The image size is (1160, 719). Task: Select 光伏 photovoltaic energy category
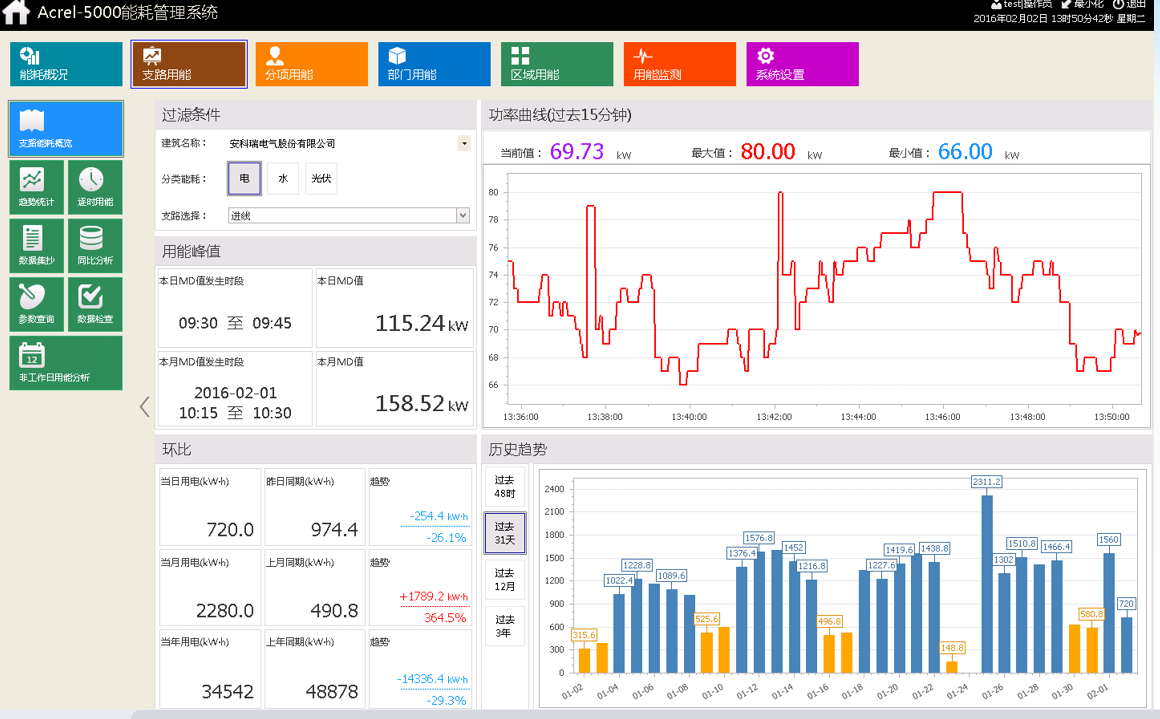click(x=321, y=178)
